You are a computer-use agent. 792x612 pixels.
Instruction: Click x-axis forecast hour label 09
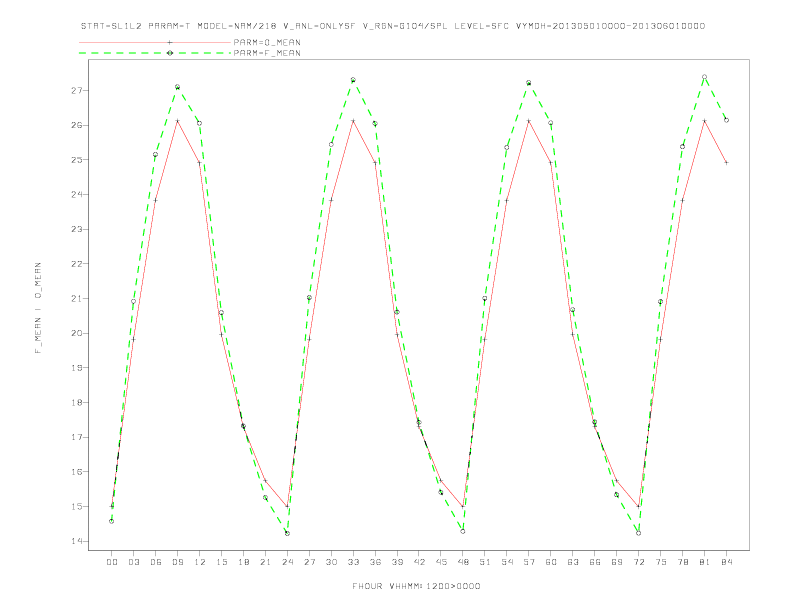coord(177,562)
